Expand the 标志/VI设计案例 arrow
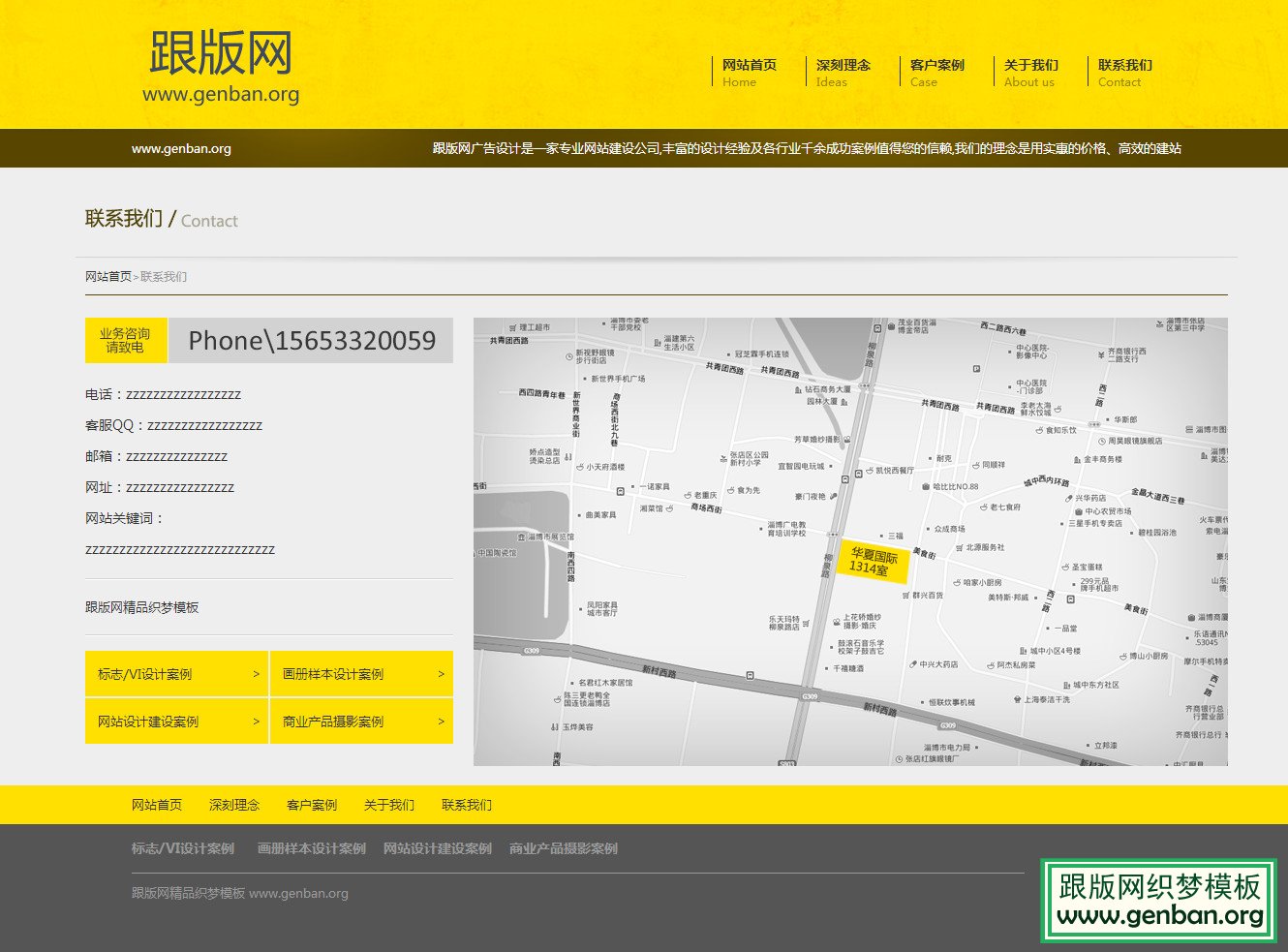The width and height of the screenshot is (1288, 952). coord(257,674)
